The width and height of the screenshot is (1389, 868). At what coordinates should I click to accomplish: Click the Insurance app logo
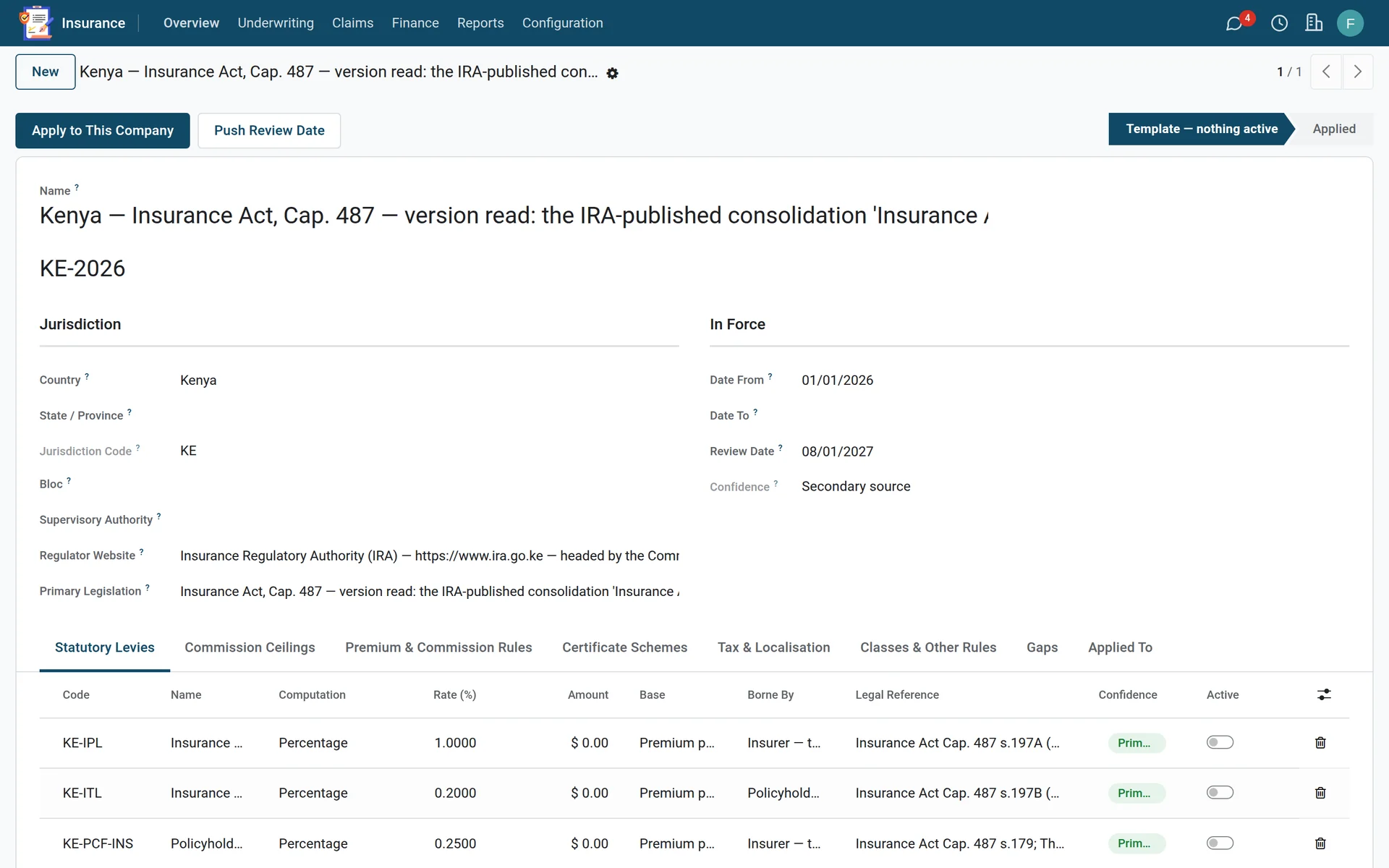[35, 23]
